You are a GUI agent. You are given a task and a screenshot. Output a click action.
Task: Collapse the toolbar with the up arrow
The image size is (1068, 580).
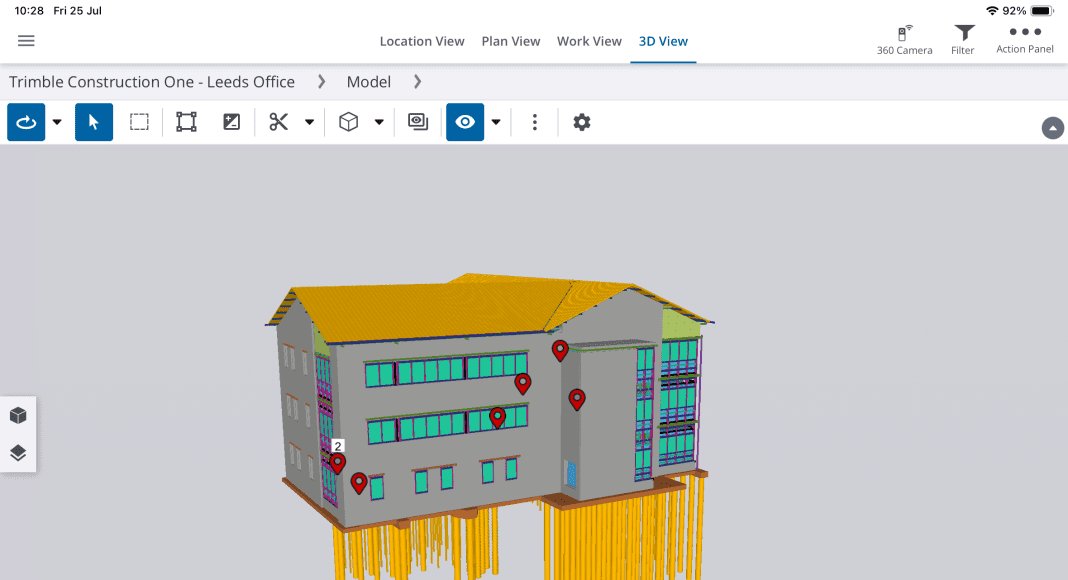tap(1052, 128)
